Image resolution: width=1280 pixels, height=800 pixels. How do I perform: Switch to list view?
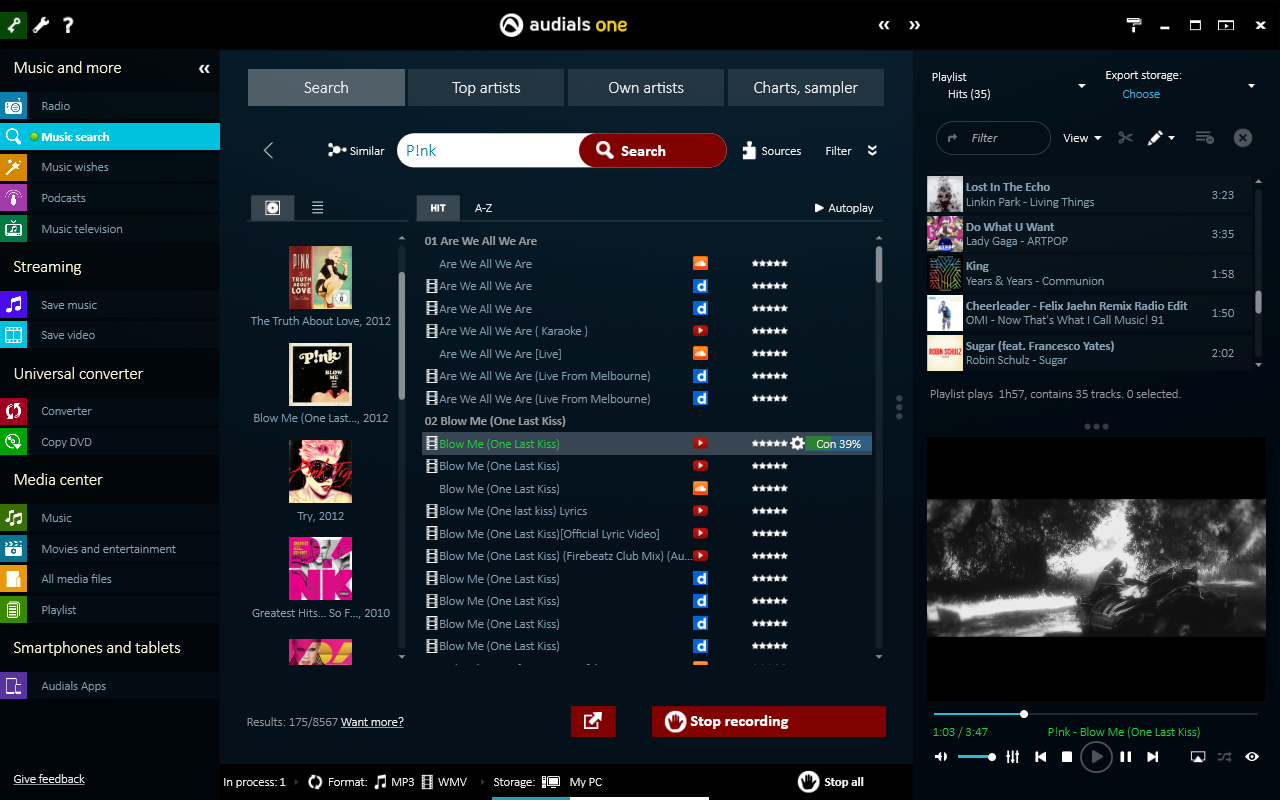pyautogui.click(x=317, y=208)
